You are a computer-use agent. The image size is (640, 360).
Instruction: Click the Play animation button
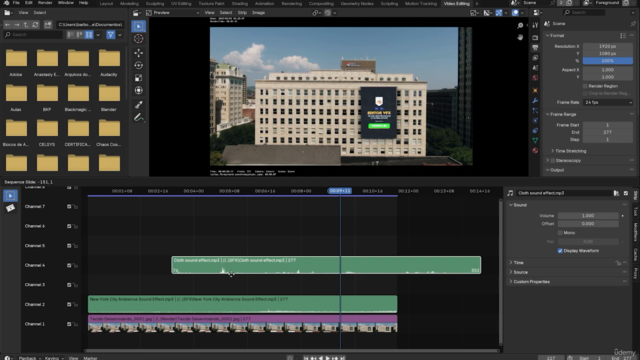(327, 358)
